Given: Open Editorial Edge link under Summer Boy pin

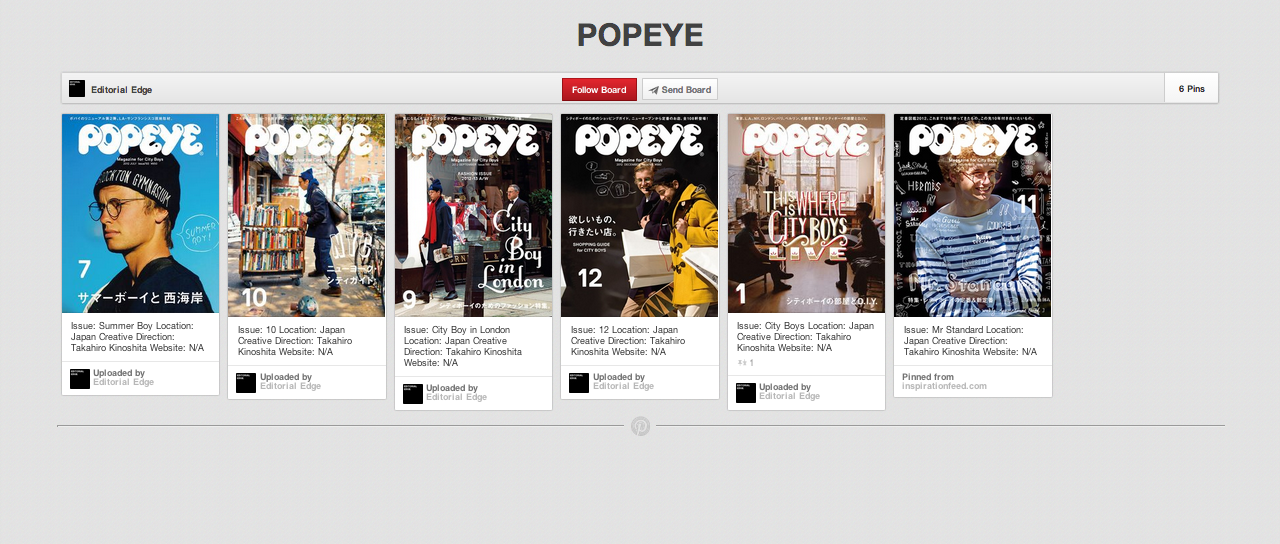Looking at the screenshot, I should click(123, 383).
